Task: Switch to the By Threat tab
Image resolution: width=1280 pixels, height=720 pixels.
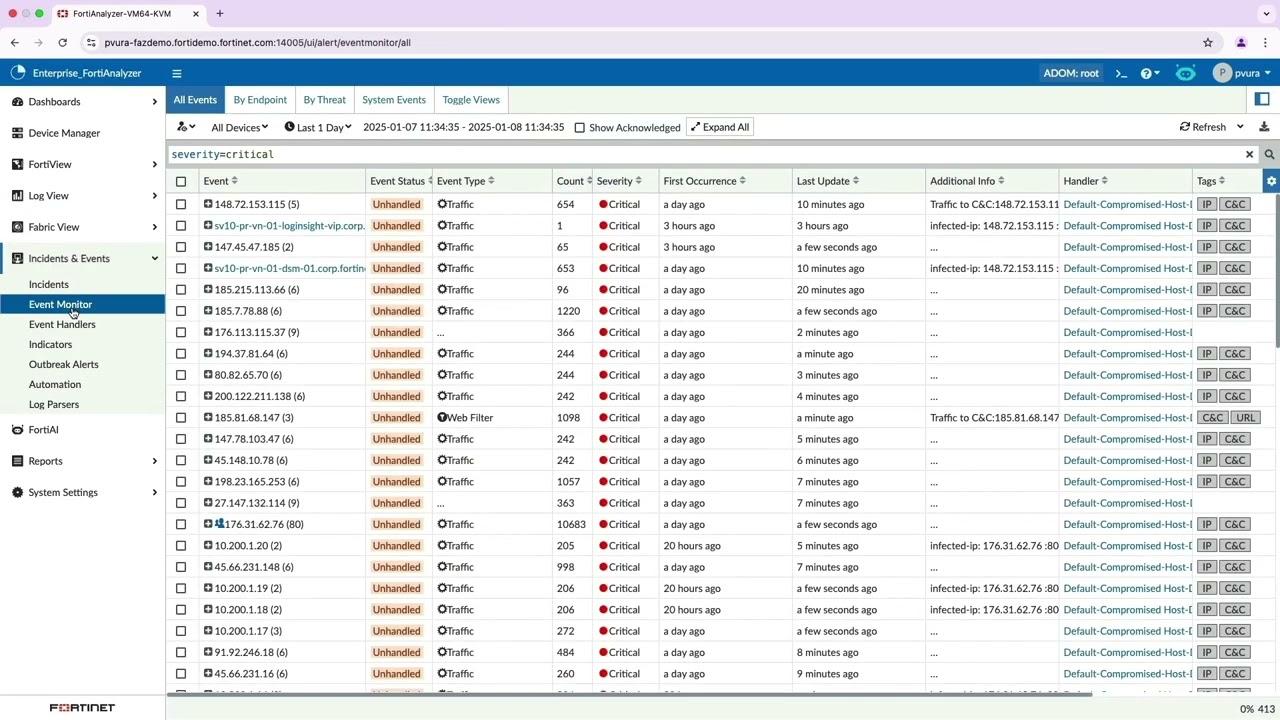Action: point(324,100)
